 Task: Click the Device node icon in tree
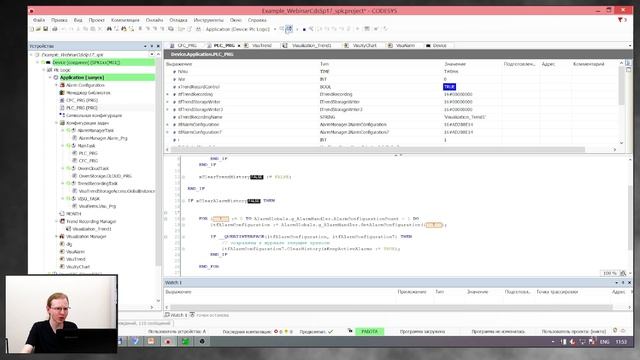[48, 62]
